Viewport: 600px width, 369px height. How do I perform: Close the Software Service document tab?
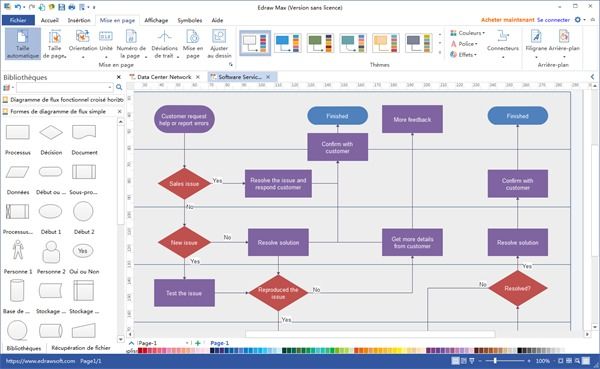[268, 77]
